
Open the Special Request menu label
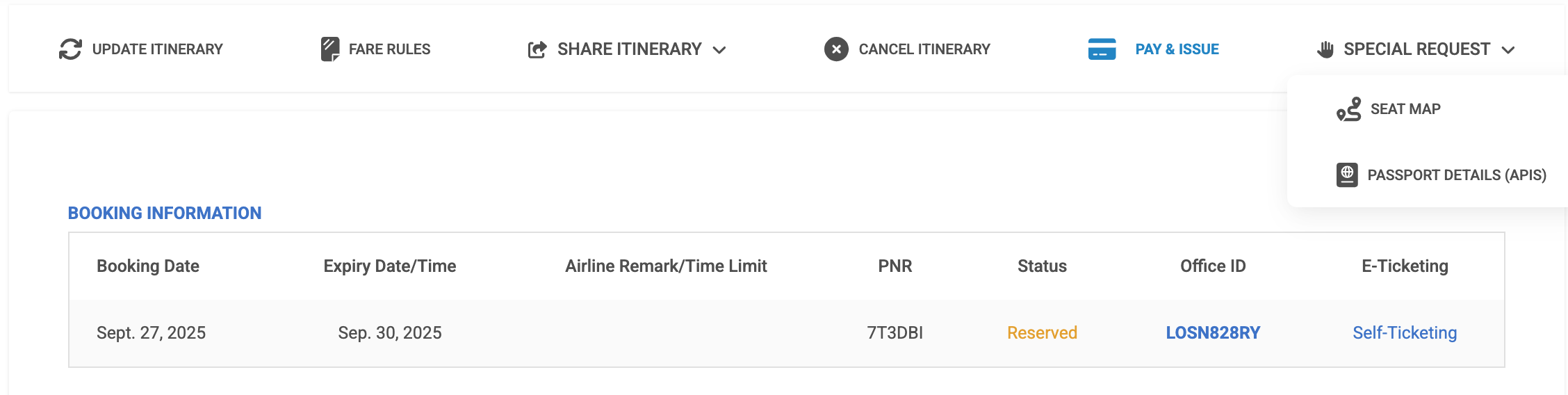(1416, 49)
